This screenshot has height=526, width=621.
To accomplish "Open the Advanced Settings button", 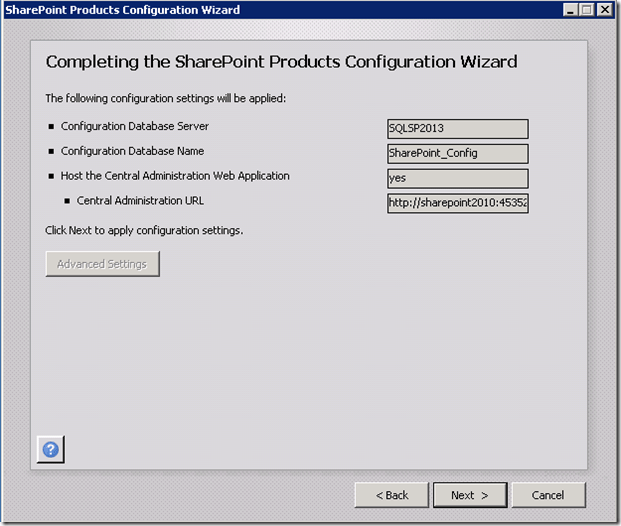I will pos(102,264).
